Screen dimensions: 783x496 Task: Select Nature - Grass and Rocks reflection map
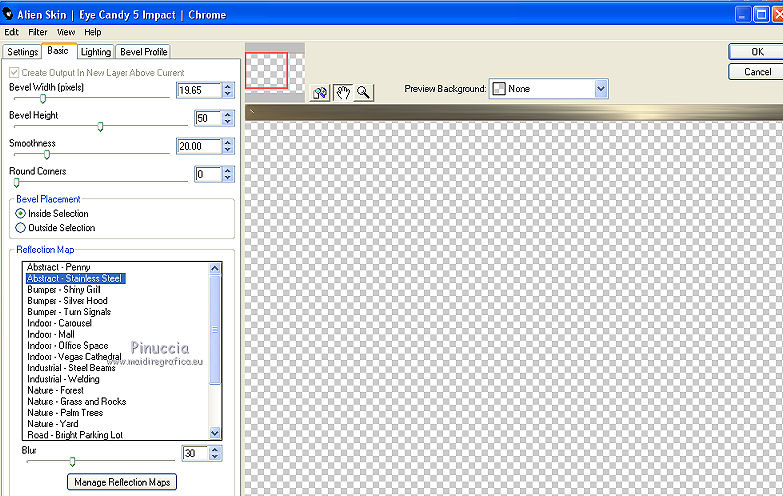pos(76,401)
